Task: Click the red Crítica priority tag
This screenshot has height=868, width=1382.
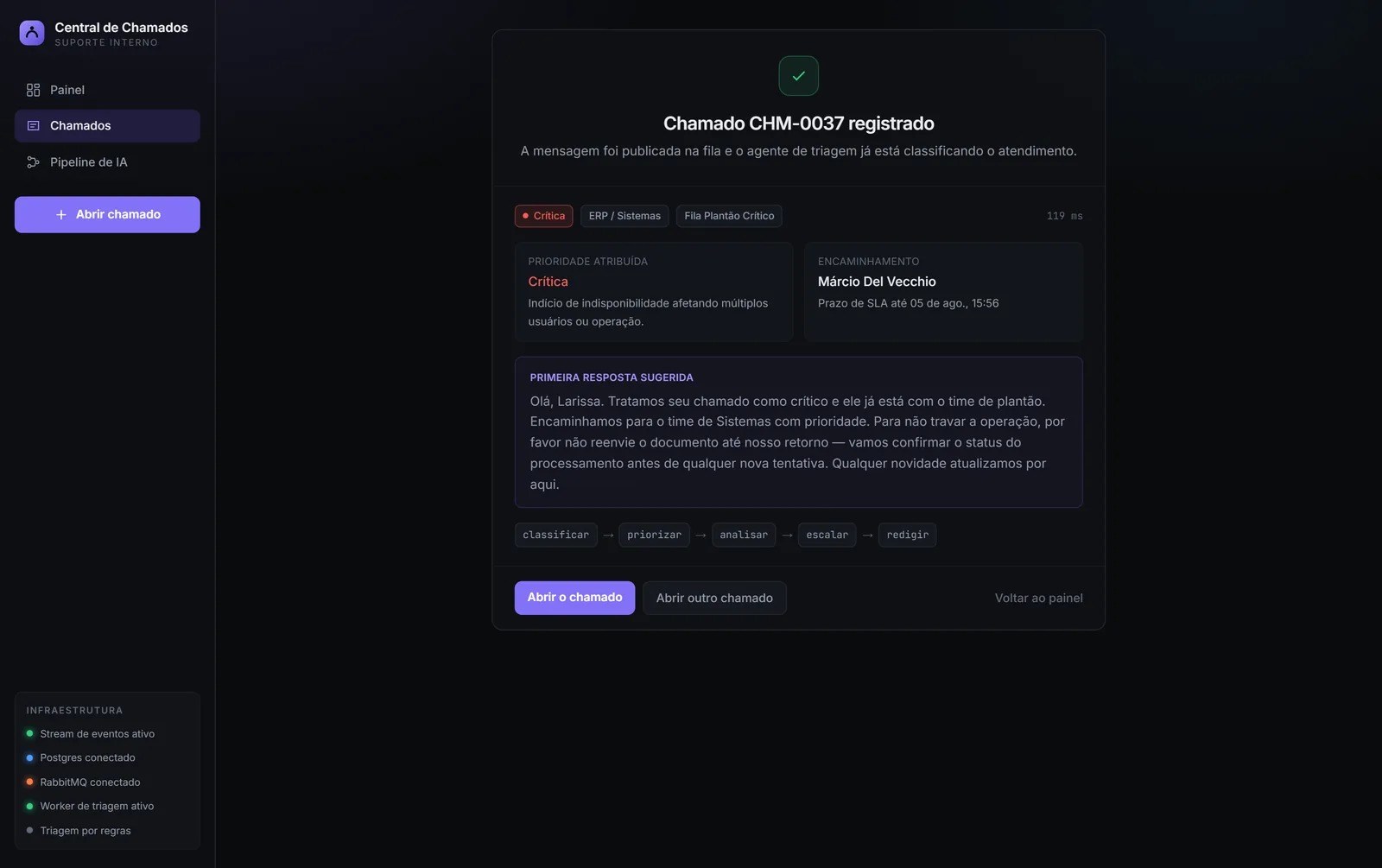Action: (543, 216)
